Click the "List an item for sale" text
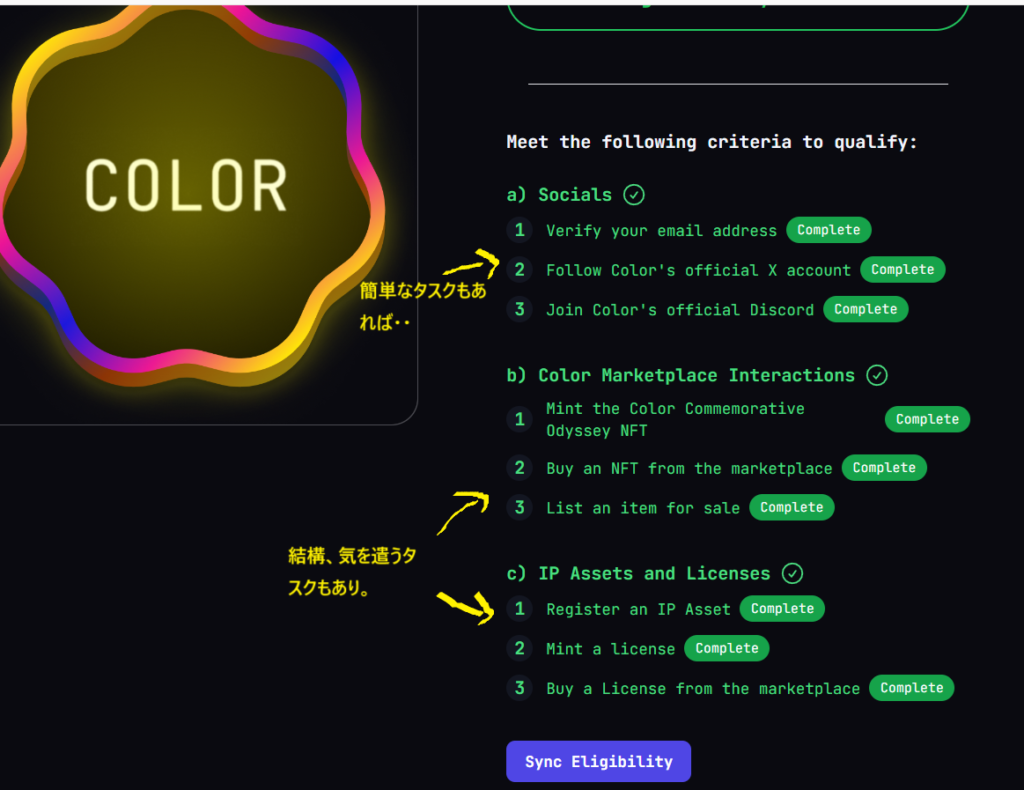This screenshot has width=1024, height=790. pyautogui.click(x=643, y=508)
